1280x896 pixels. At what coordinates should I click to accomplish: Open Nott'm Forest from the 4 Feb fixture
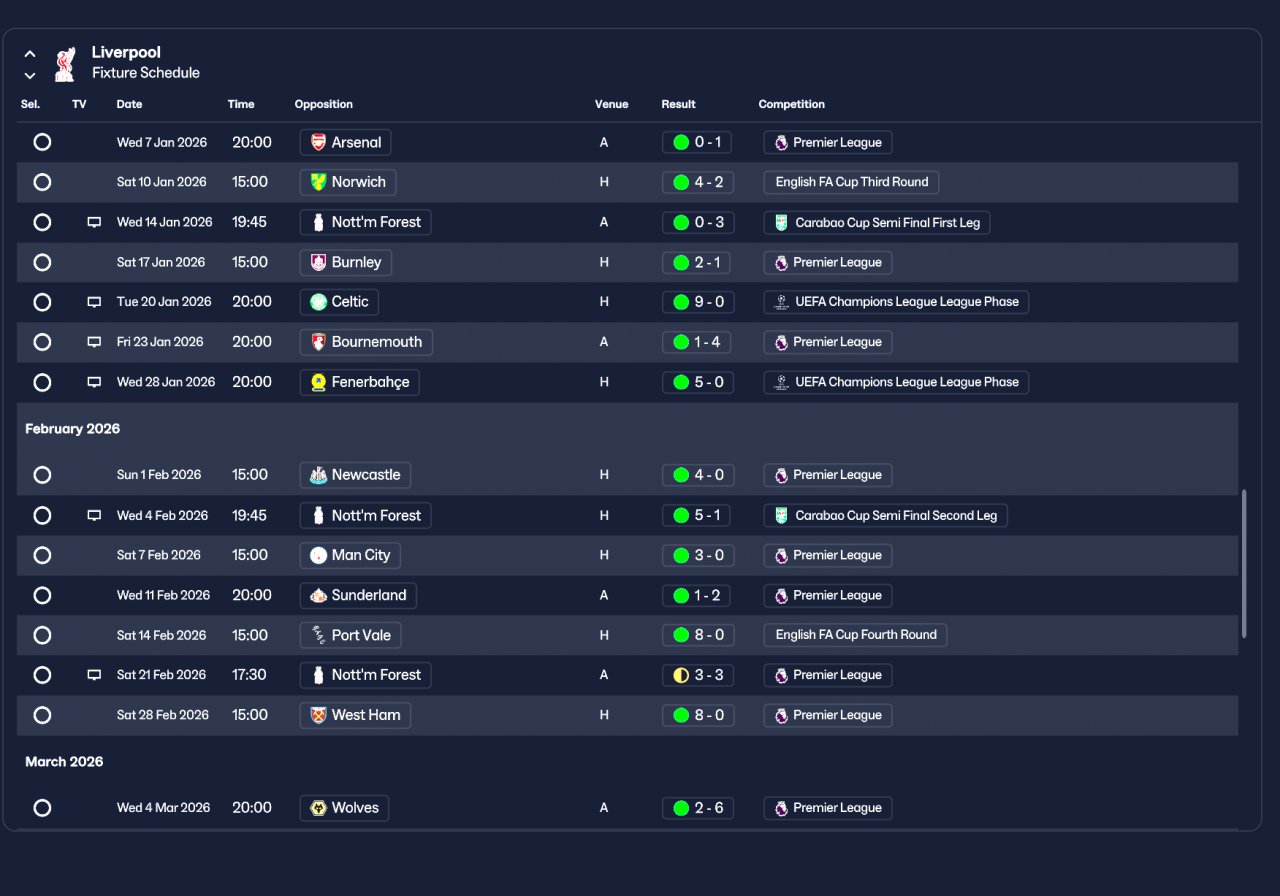[x=365, y=516]
